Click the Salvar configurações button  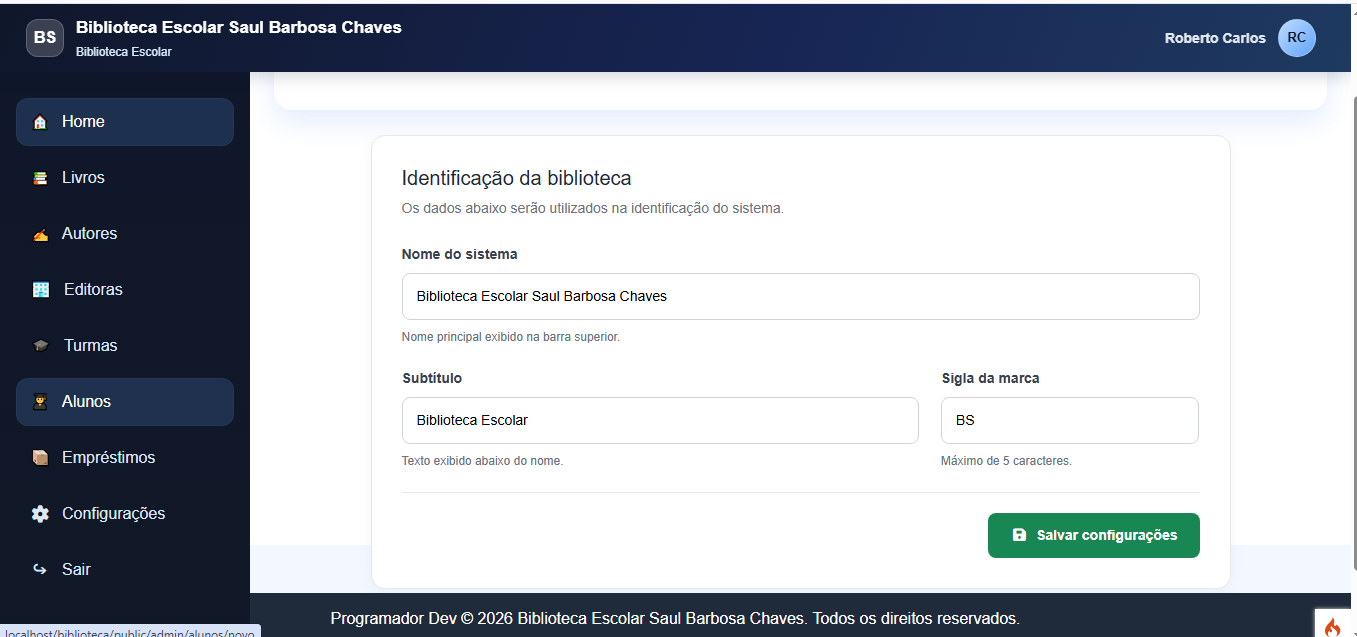[x=1094, y=535]
